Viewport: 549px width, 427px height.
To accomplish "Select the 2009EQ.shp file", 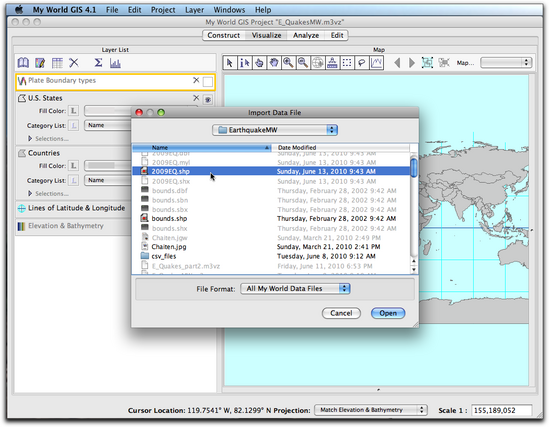I will coord(271,172).
